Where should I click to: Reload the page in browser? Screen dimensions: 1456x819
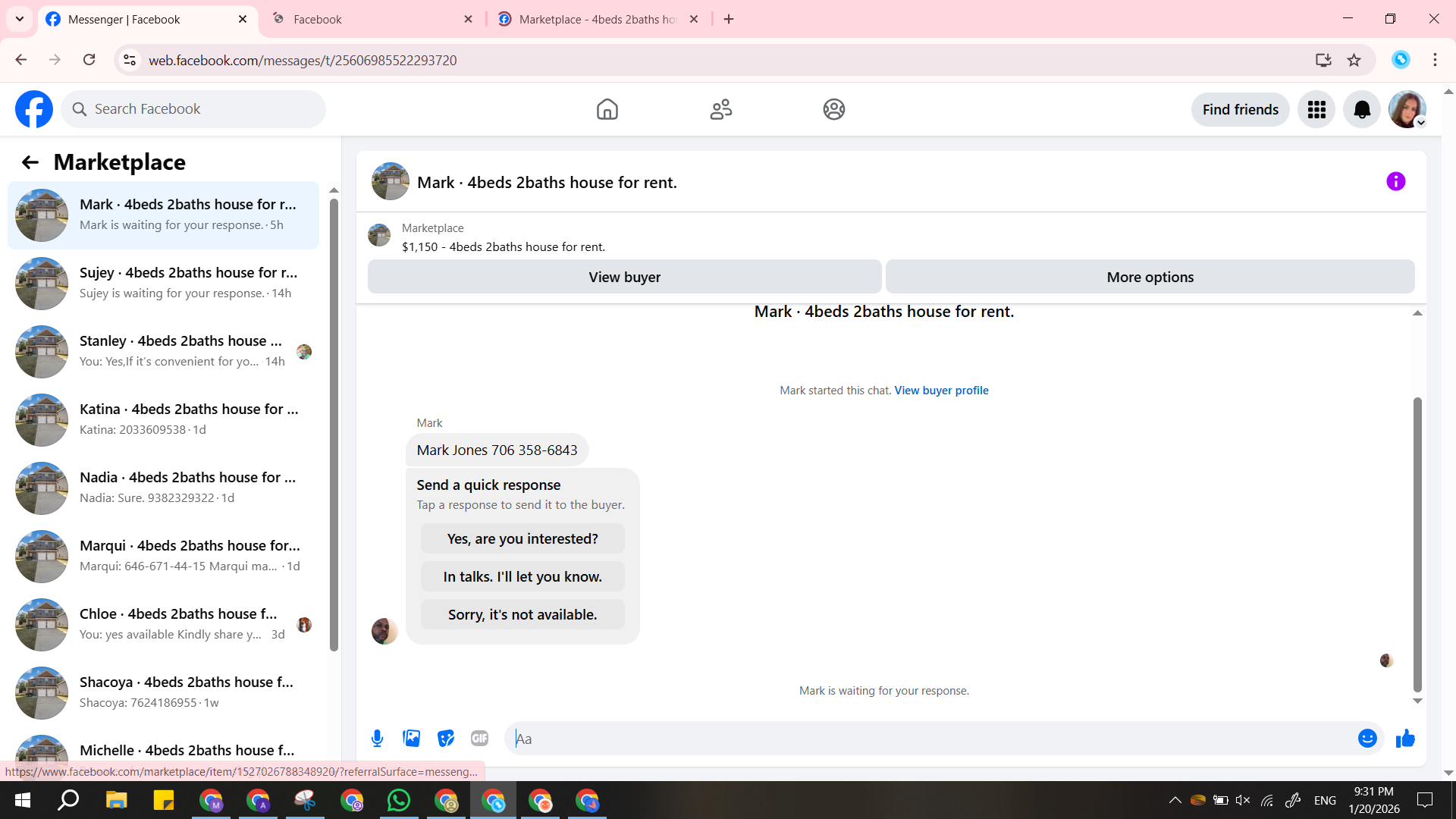click(x=89, y=60)
